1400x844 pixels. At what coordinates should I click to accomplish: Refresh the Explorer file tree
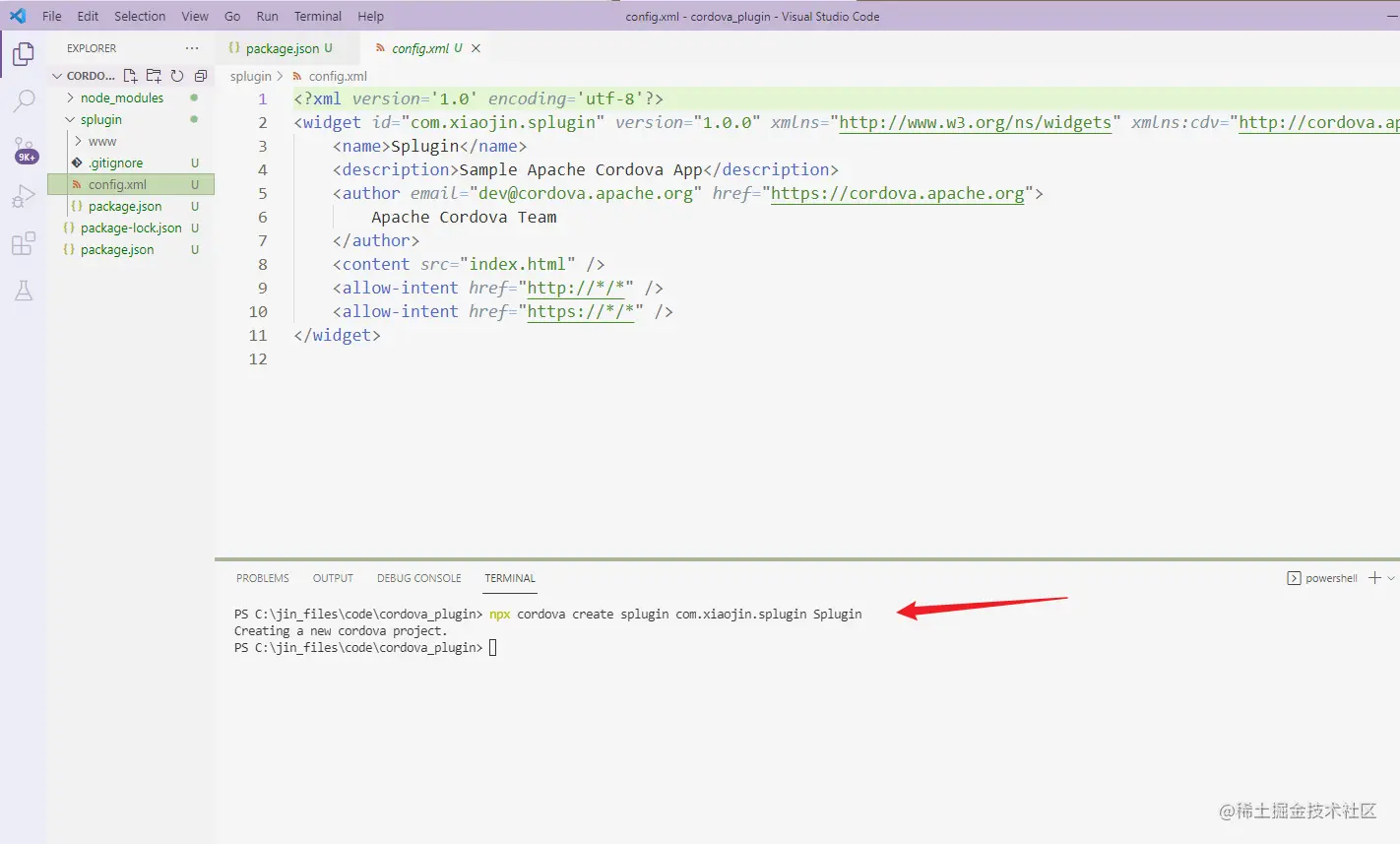tap(177, 76)
